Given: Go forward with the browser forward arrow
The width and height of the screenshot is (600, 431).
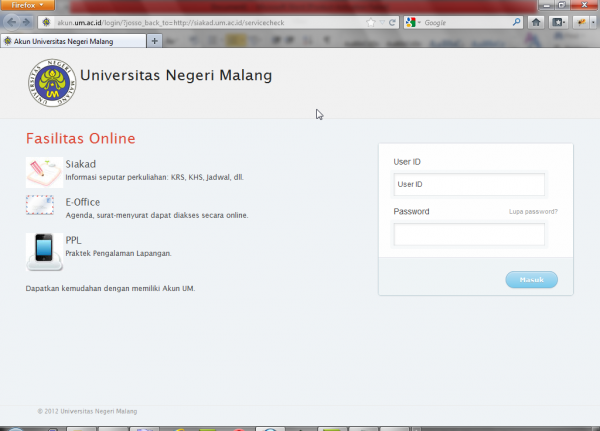Looking at the screenshot, I should click(x=26, y=22).
